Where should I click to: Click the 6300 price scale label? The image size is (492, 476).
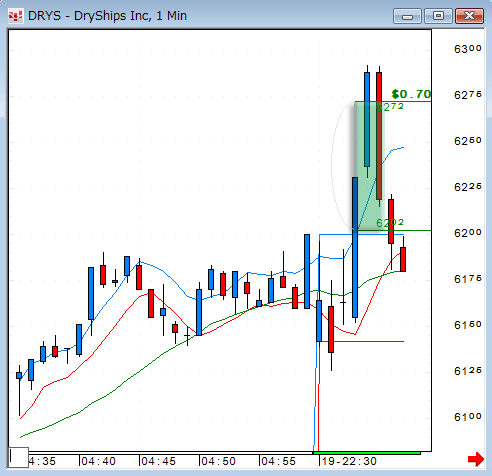click(468, 49)
